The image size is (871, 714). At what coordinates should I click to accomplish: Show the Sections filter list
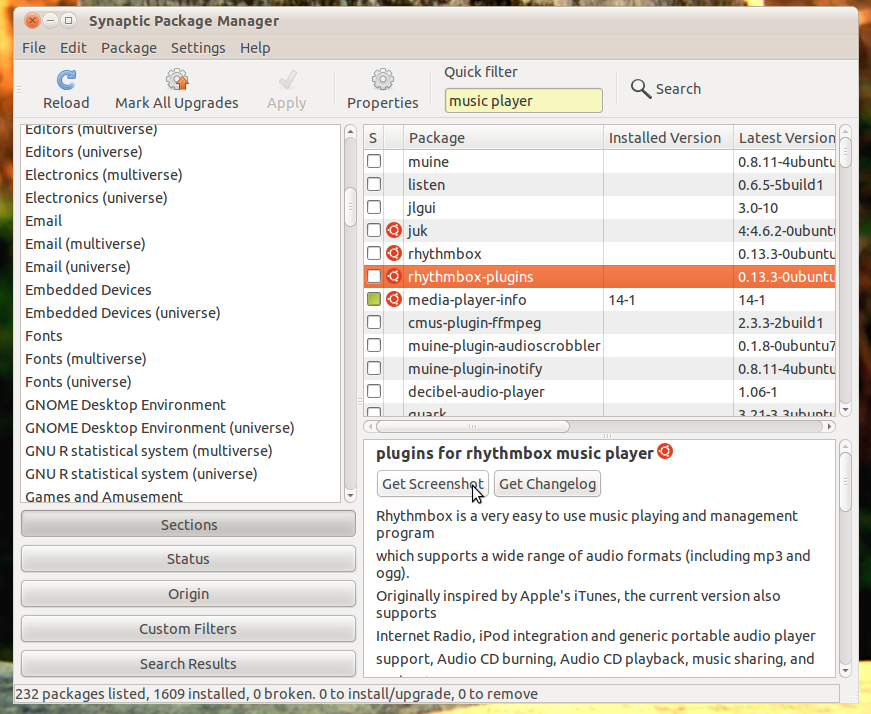click(x=188, y=525)
